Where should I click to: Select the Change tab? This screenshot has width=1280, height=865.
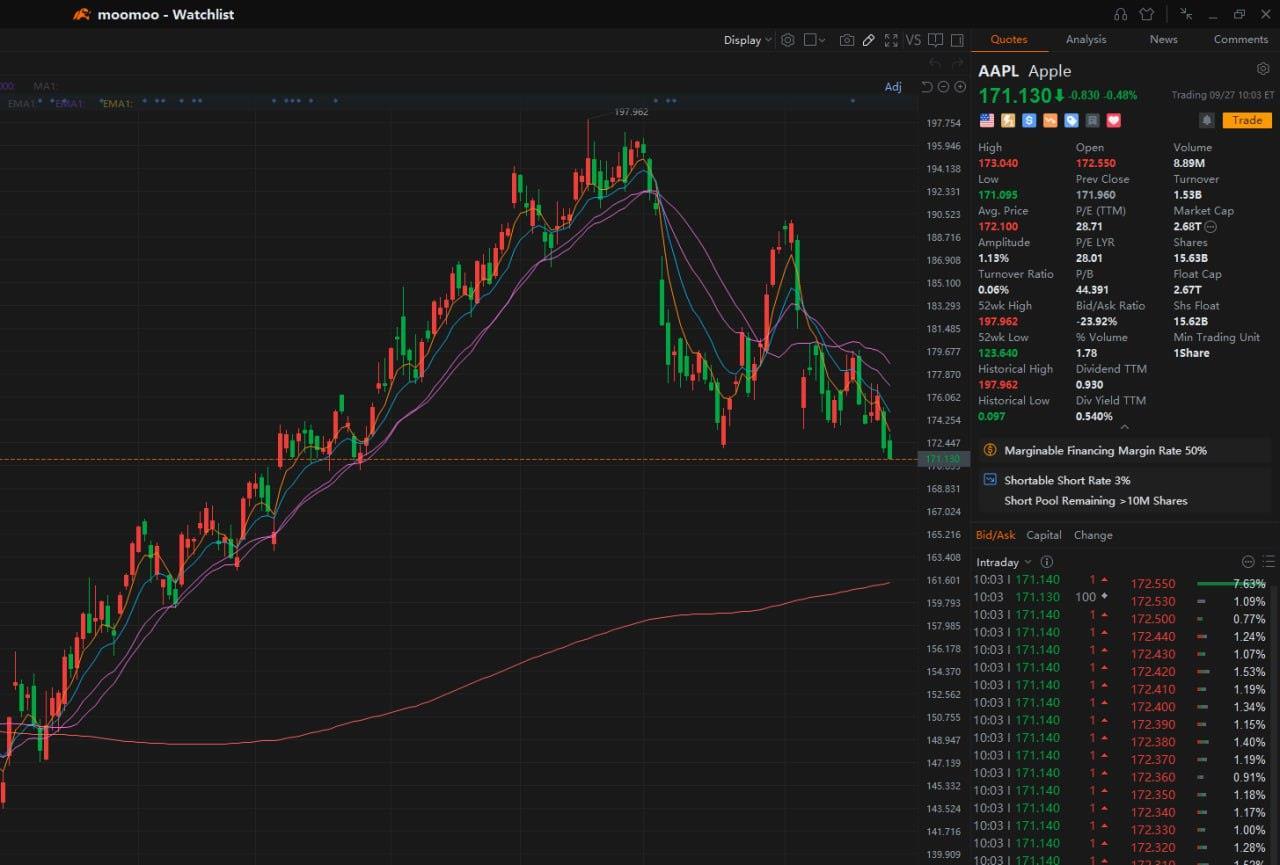[x=1093, y=535]
